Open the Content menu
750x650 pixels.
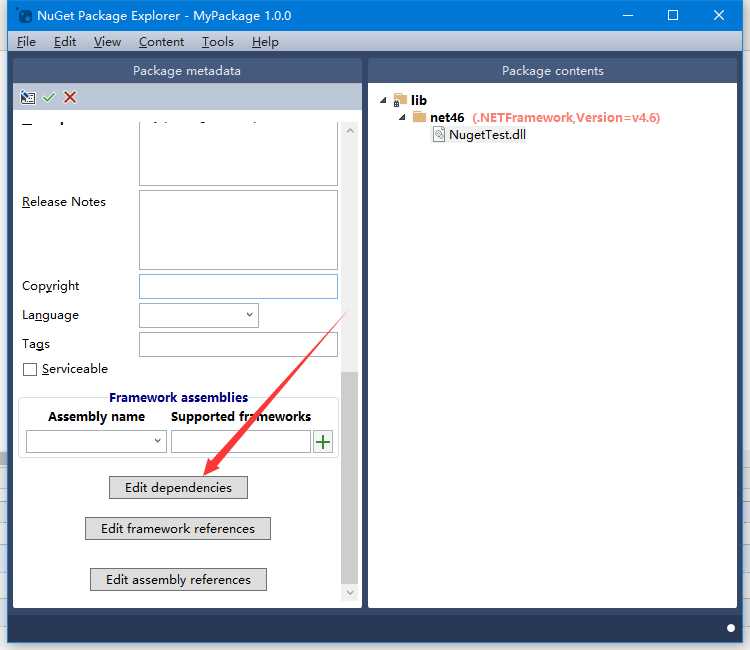tap(161, 42)
